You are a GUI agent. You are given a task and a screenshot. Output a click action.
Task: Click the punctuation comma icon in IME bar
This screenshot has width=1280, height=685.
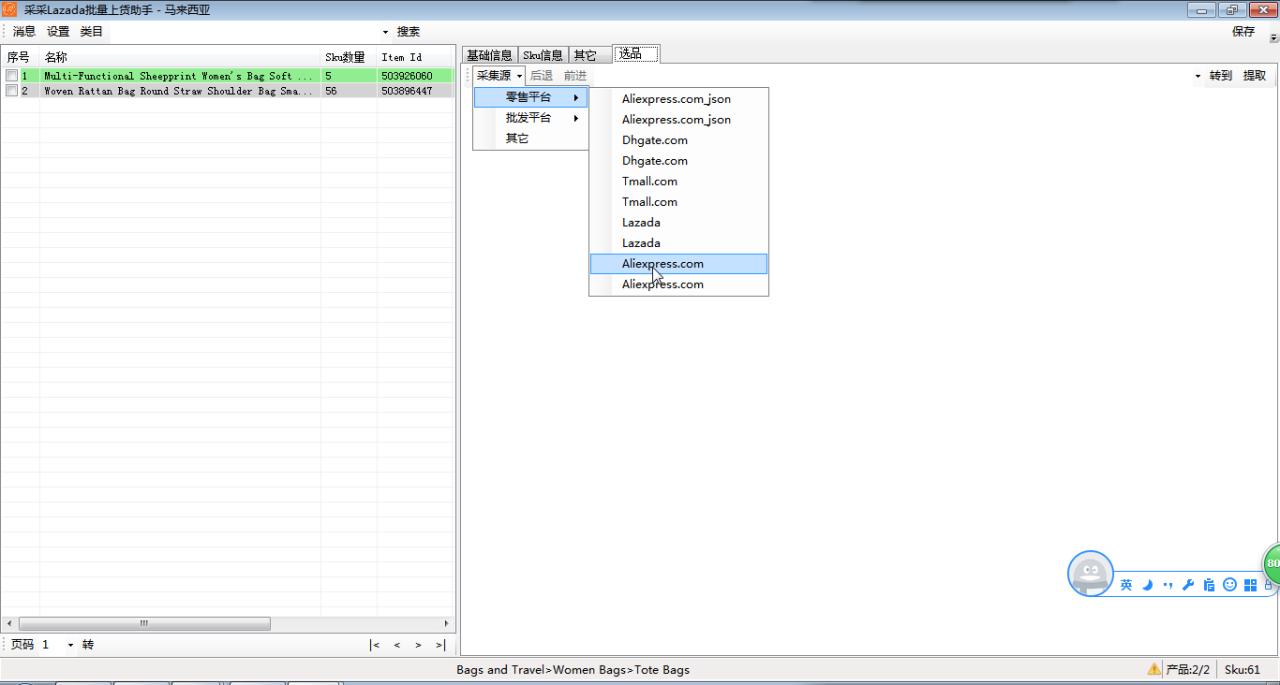click(1168, 585)
